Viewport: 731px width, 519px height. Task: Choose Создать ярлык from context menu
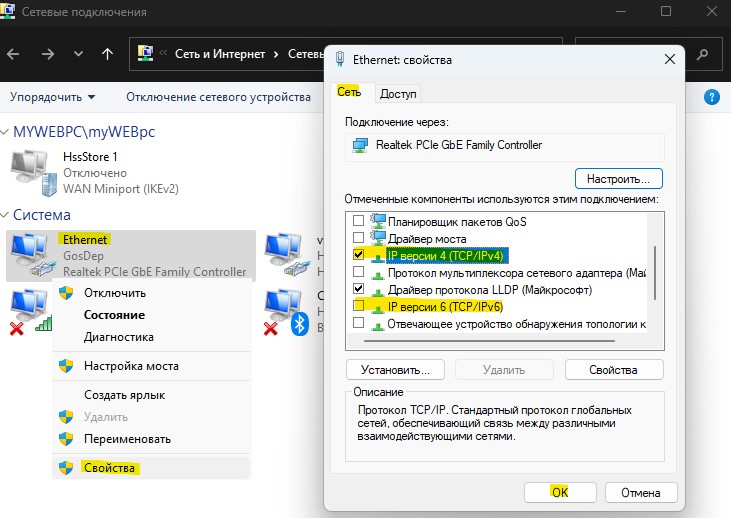pos(151,395)
